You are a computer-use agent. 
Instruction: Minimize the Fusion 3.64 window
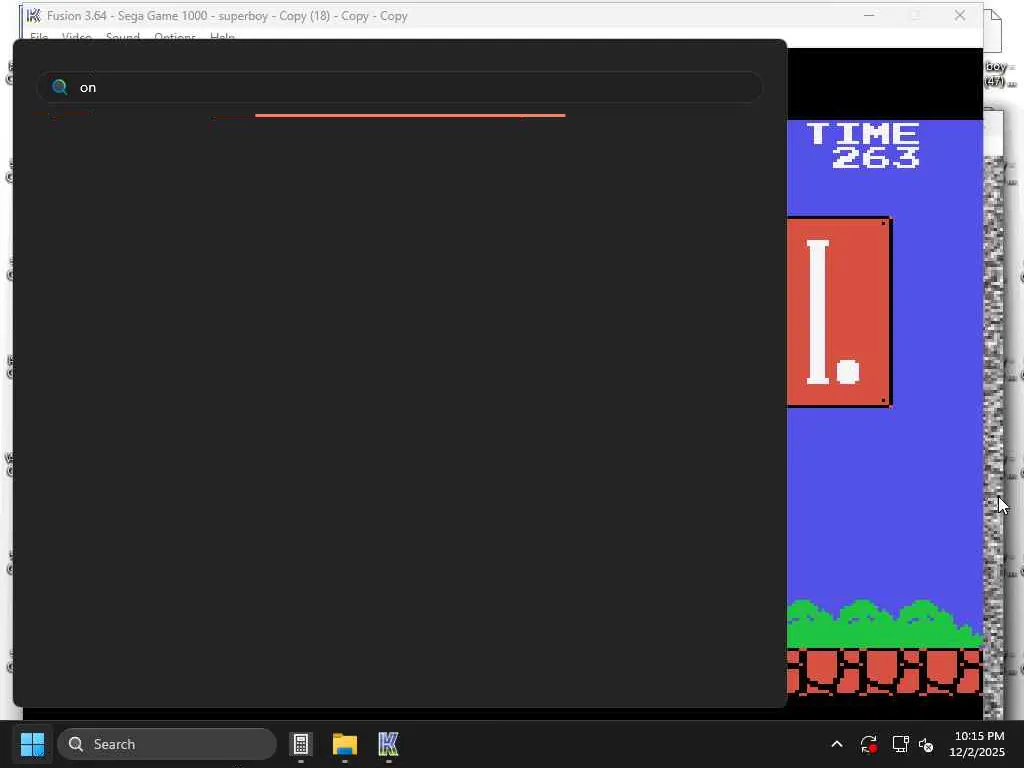tap(869, 16)
